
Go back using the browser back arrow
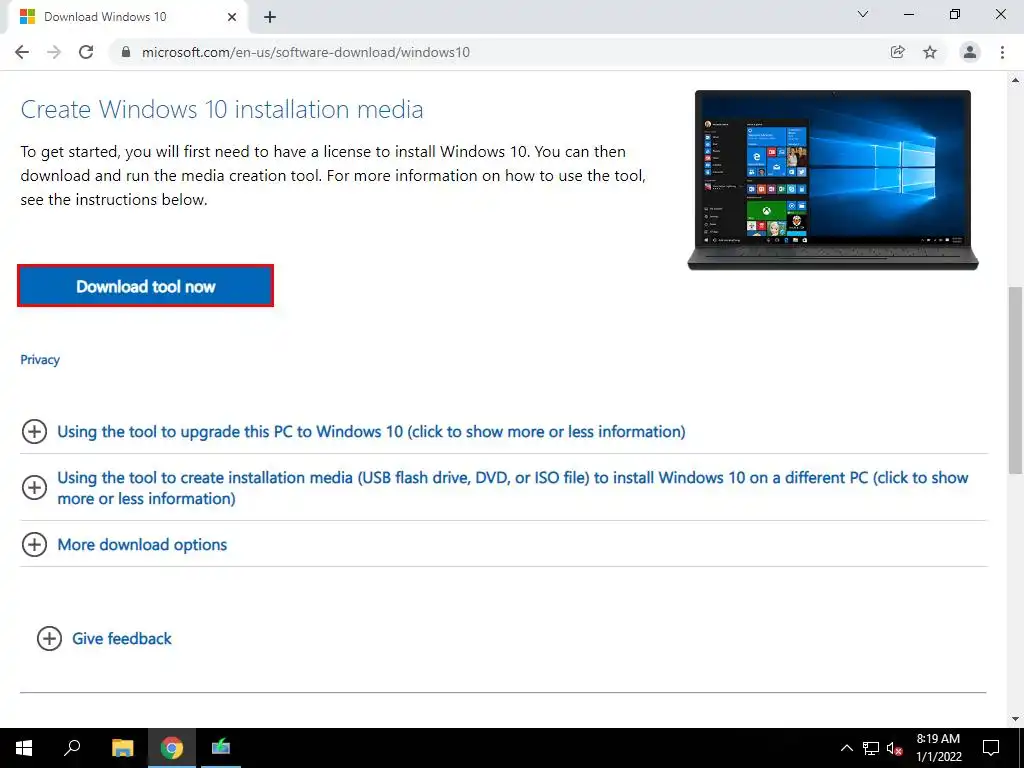pyautogui.click(x=22, y=52)
